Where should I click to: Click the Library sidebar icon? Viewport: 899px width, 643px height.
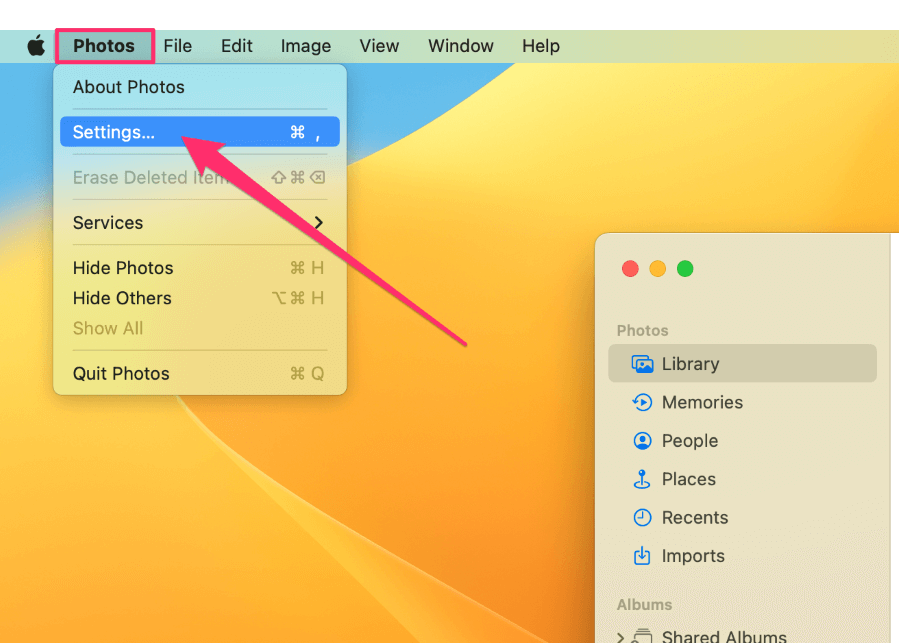(642, 364)
